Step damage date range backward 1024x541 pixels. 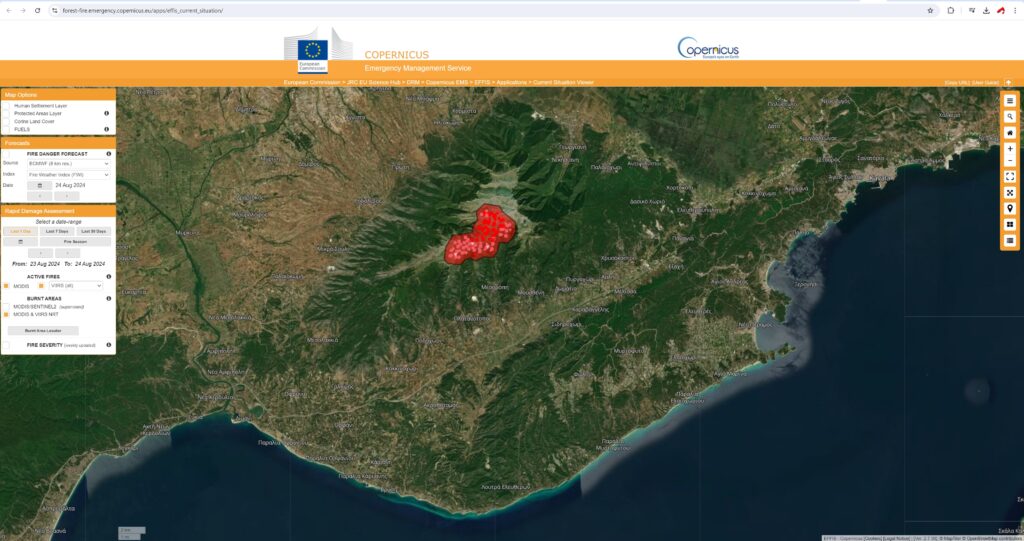pyautogui.click(x=40, y=253)
